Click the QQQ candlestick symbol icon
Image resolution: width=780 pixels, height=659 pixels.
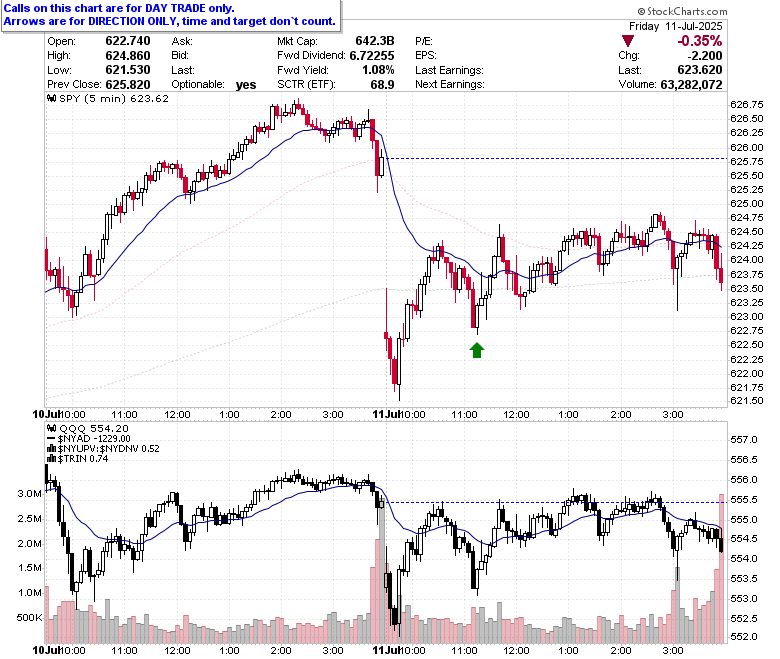[51, 428]
